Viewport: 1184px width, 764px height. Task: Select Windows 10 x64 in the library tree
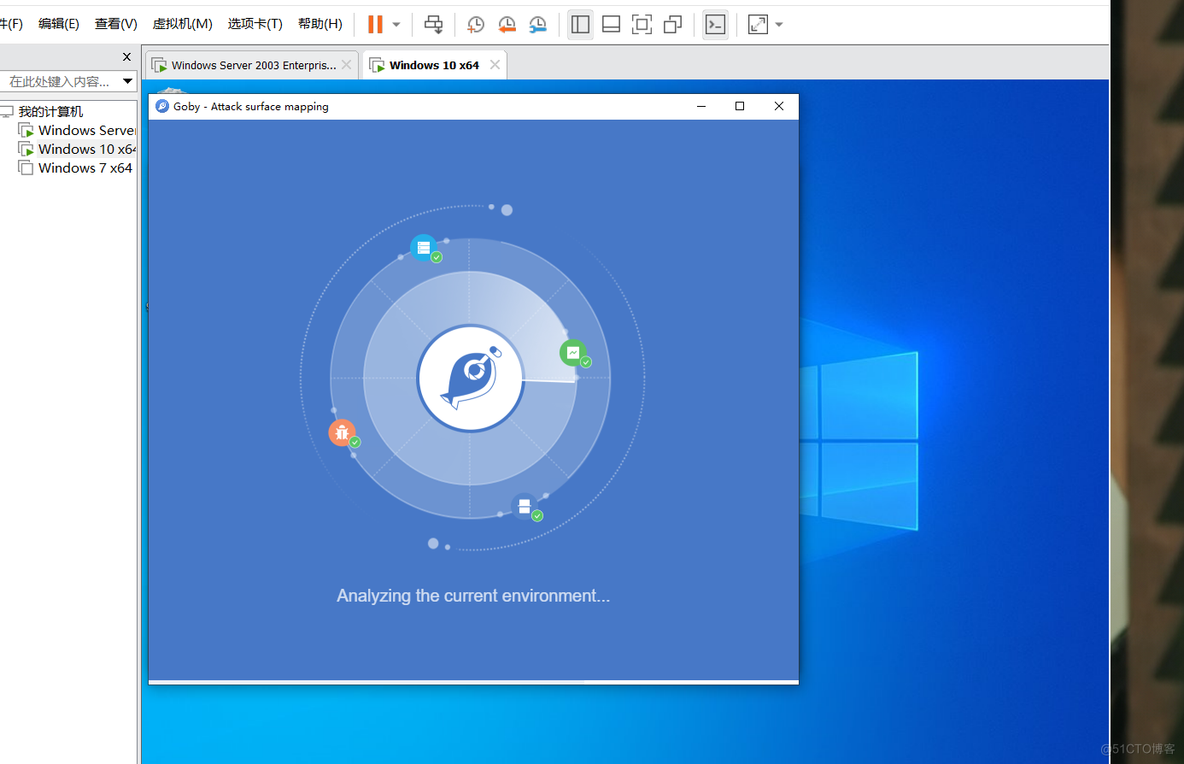pos(77,149)
